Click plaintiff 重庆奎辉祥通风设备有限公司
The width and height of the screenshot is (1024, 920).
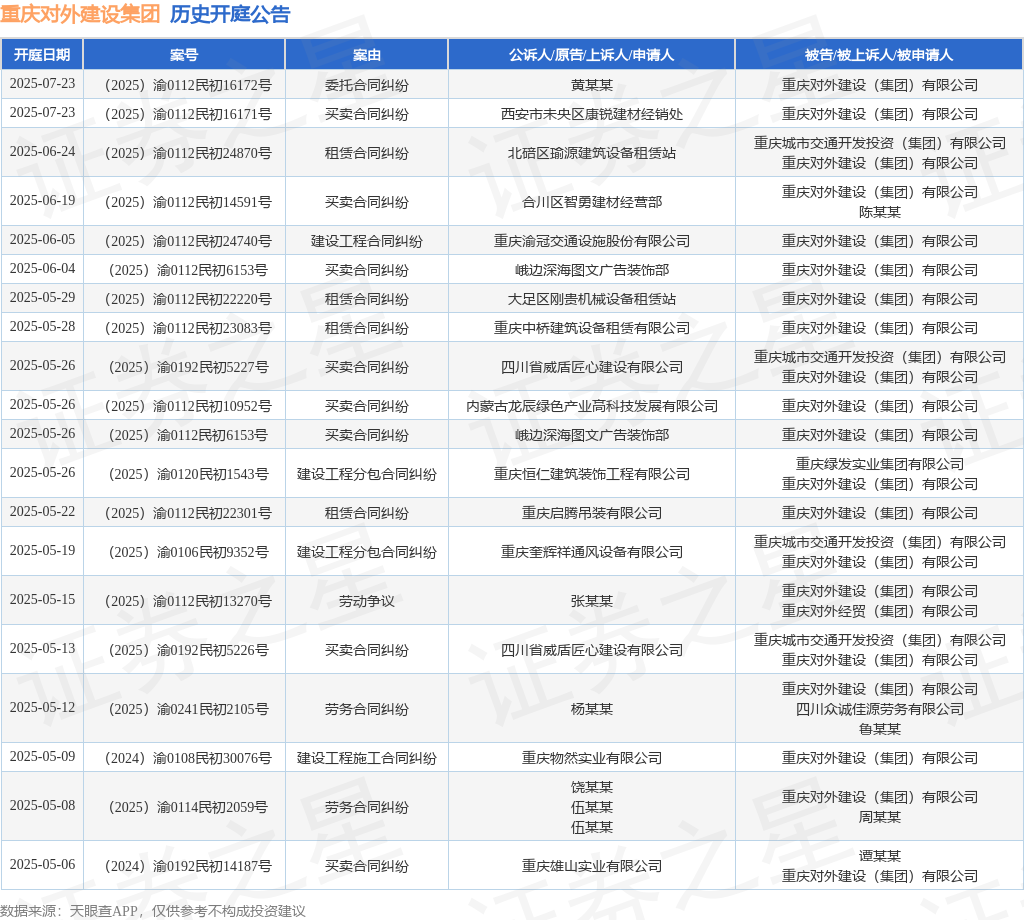[592, 552]
